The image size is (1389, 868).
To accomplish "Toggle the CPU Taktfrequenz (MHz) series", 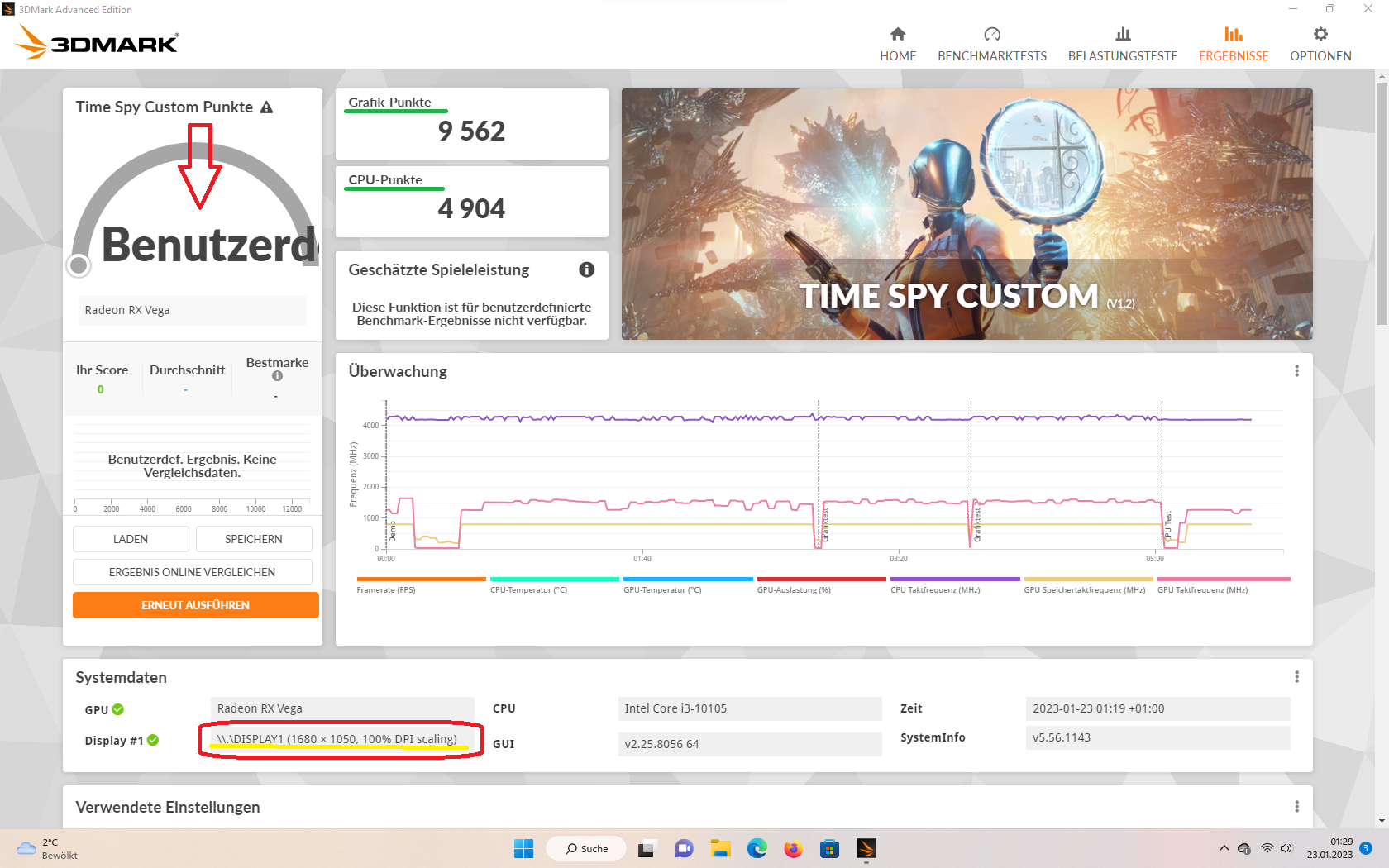I will [954, 579].
